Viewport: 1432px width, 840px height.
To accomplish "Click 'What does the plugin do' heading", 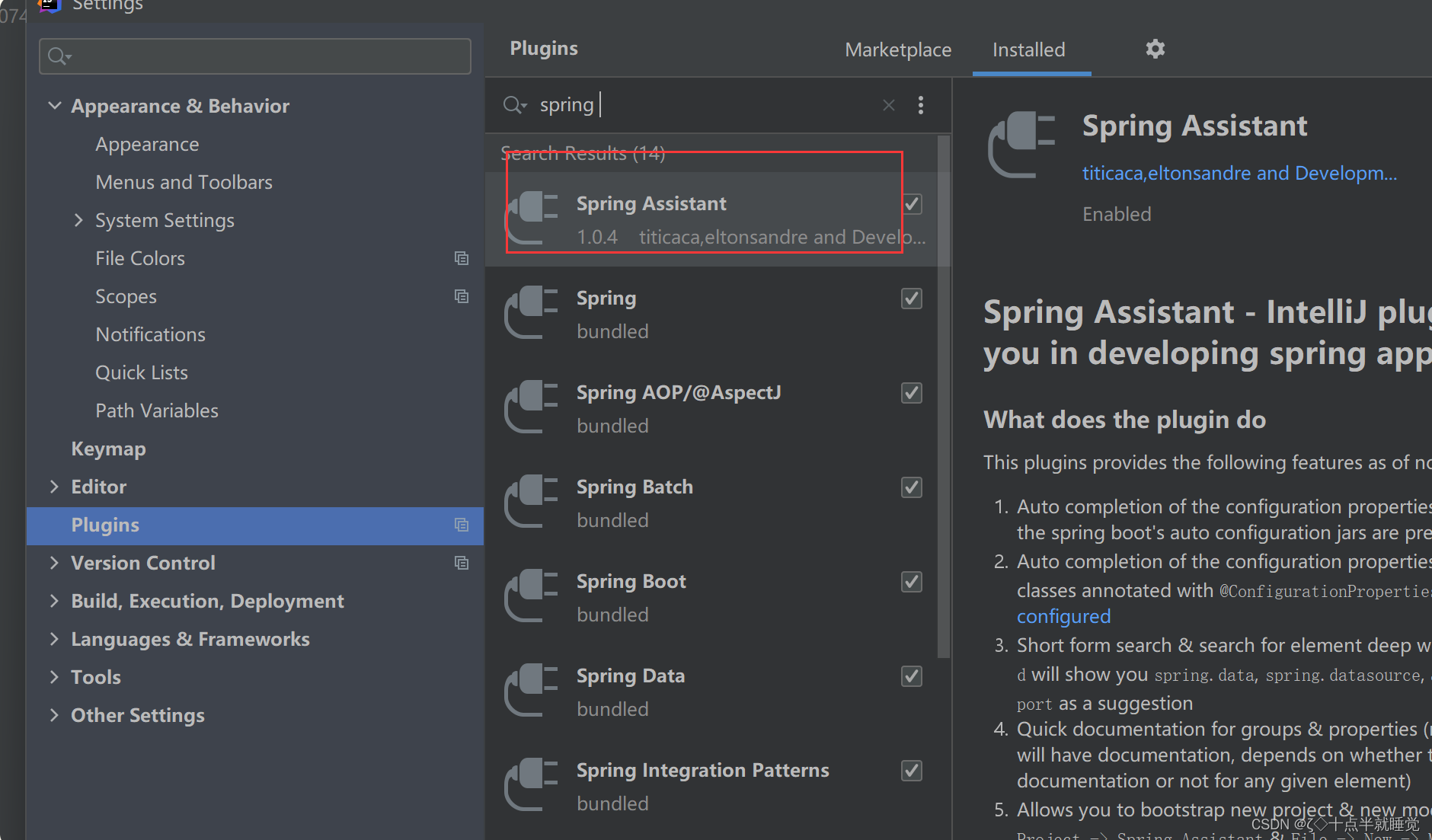I will (x=1124, y=420).
